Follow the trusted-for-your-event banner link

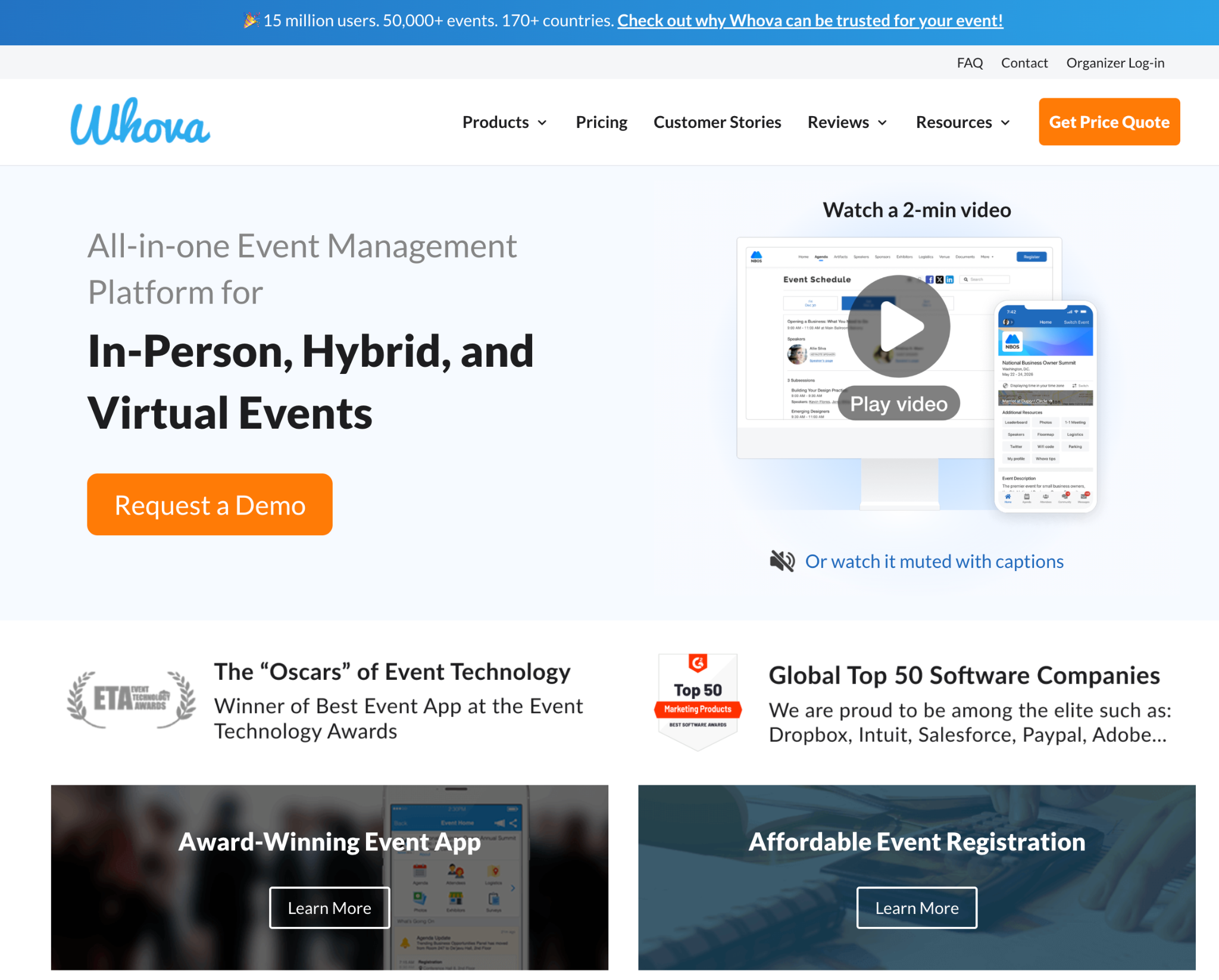(x=810, y=21)
